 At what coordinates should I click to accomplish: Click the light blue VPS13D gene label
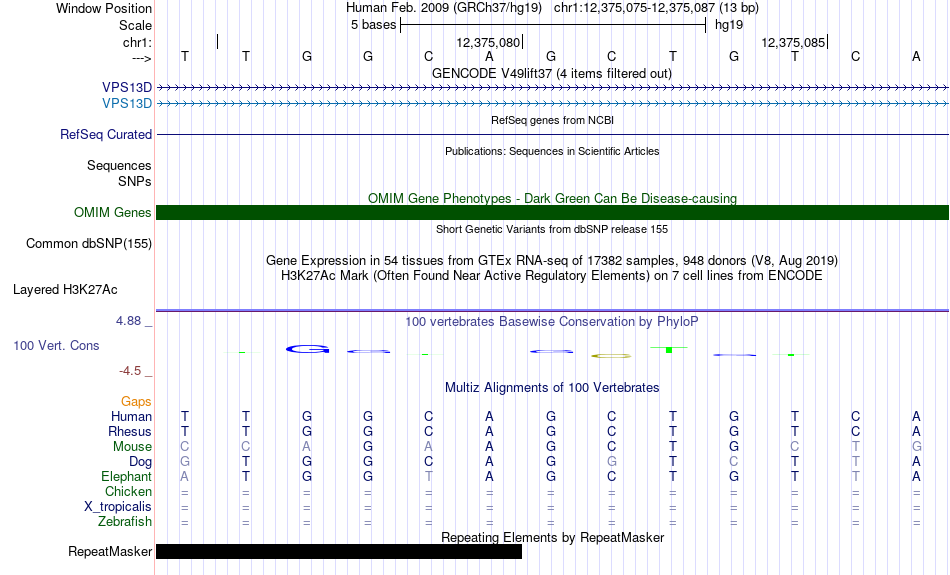(127, 104)
